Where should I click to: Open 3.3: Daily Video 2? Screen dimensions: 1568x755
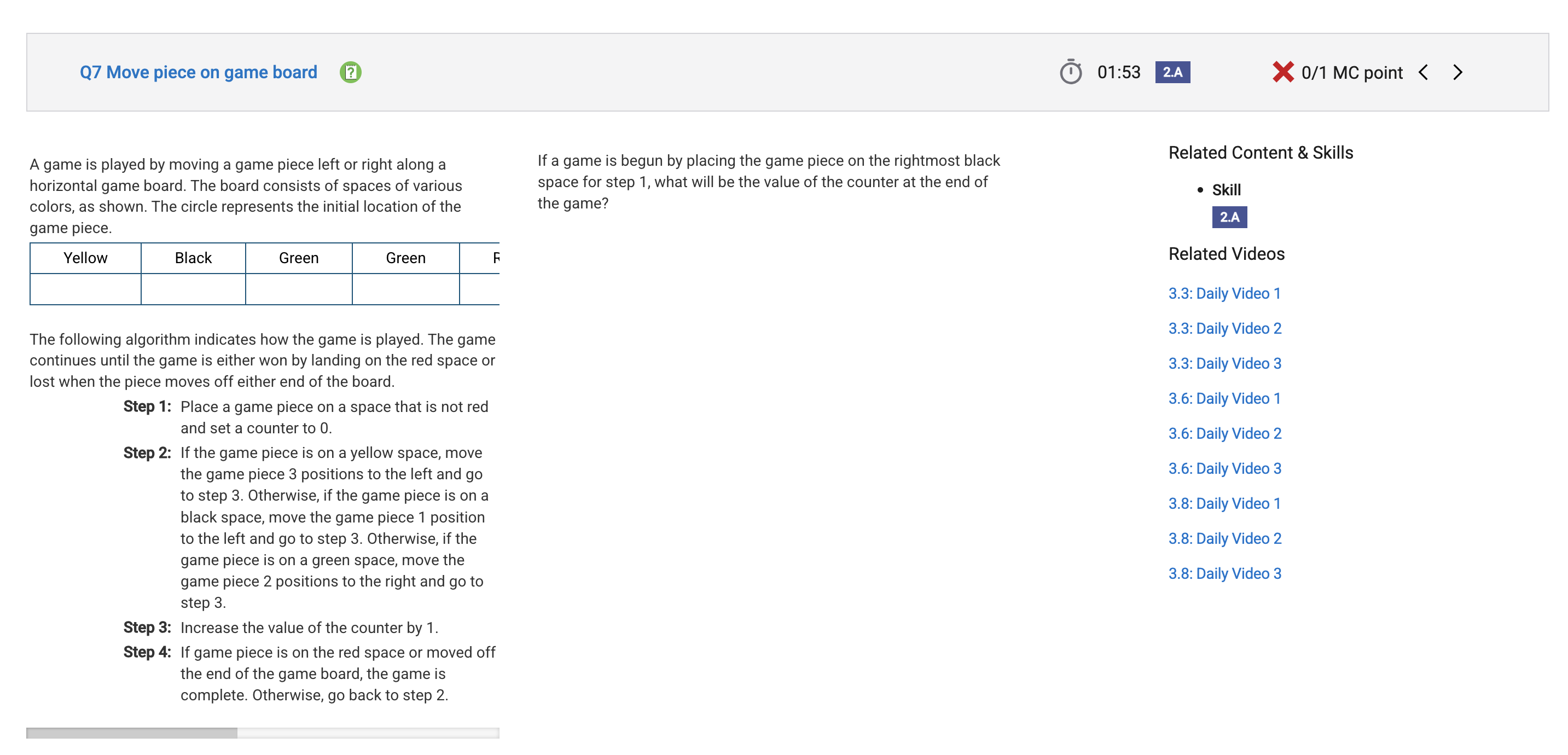pos(1225,328)
